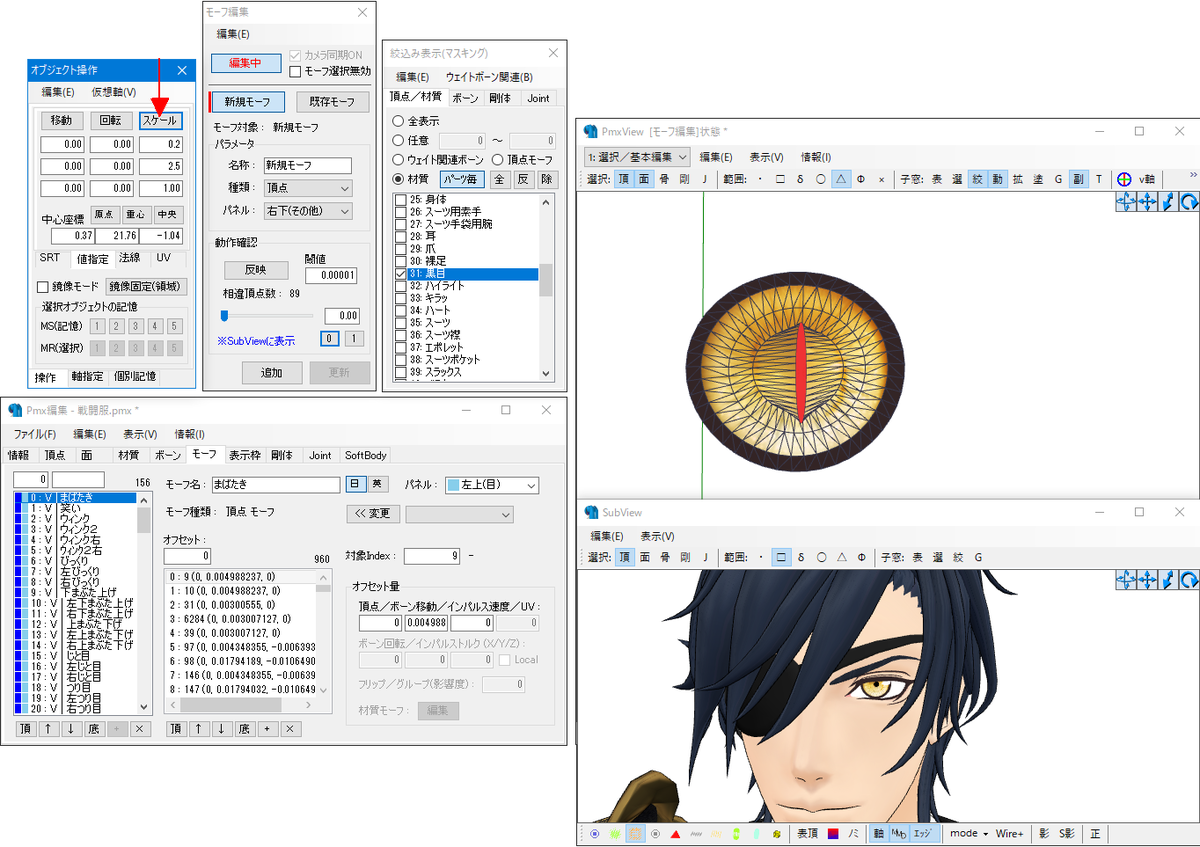Click the zoom arrow icon in PmxView corner
The height and width of the screenshot is (847, 1200).
point(1168,201)
